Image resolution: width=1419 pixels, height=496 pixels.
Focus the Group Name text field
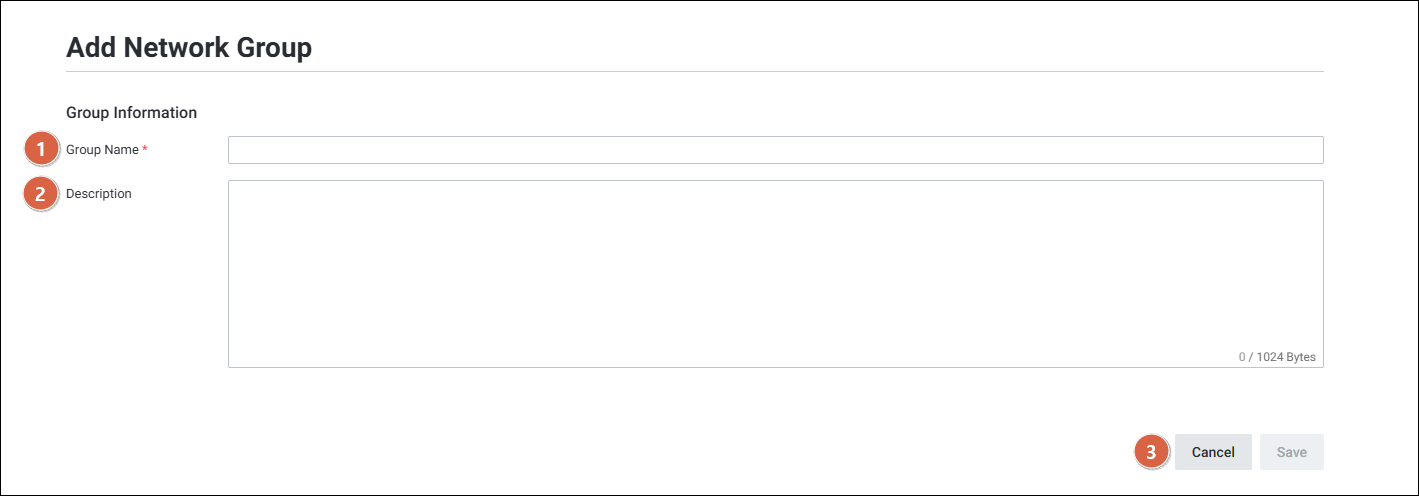(x=775, y=150)
